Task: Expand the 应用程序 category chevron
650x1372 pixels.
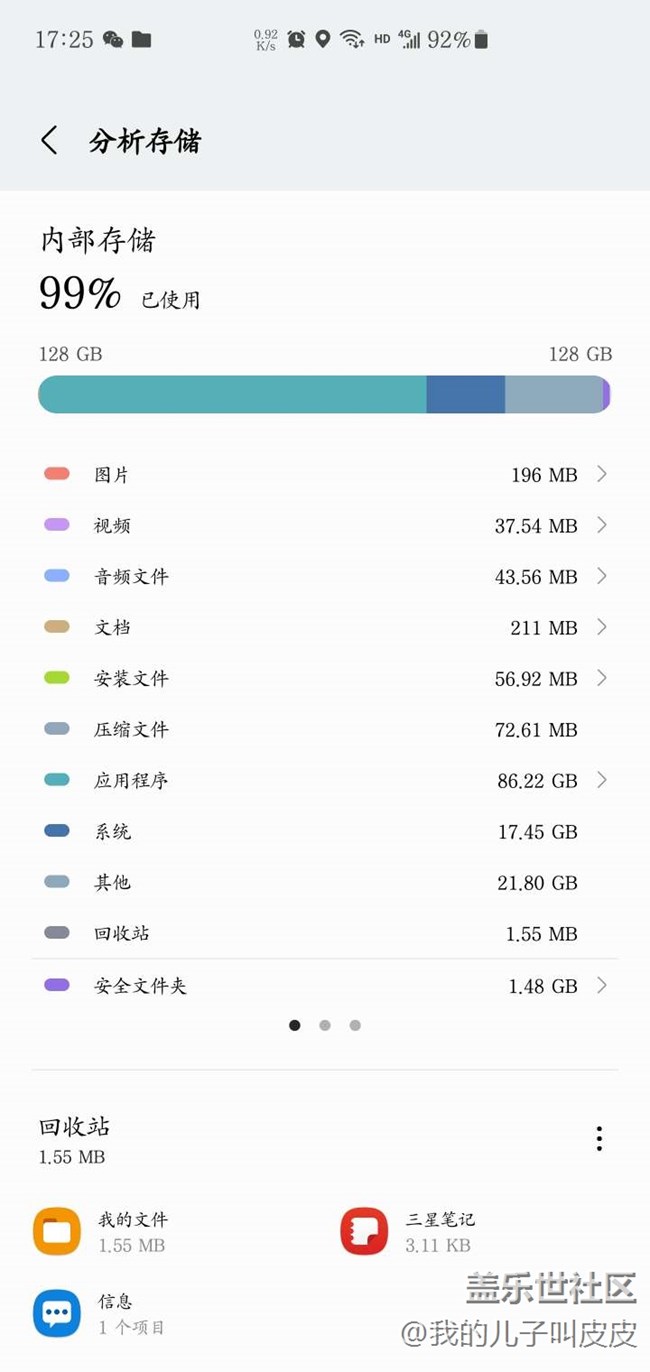Action: tap(601, 780)
